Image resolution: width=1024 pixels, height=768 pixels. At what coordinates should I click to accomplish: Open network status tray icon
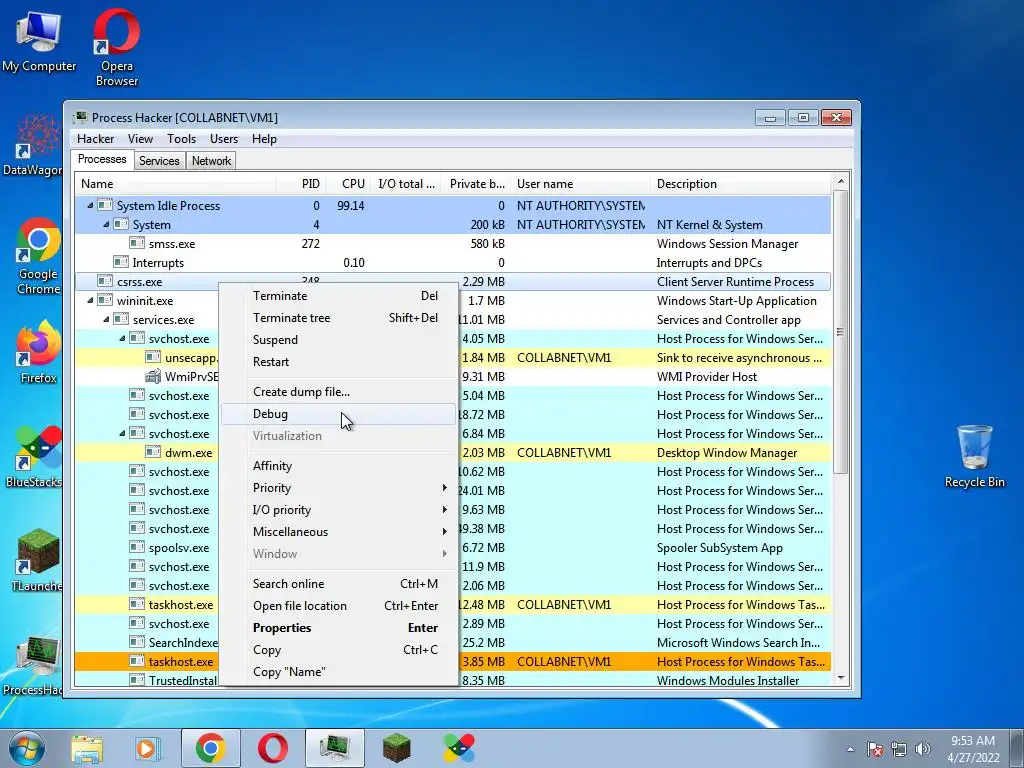coord(899,749)
